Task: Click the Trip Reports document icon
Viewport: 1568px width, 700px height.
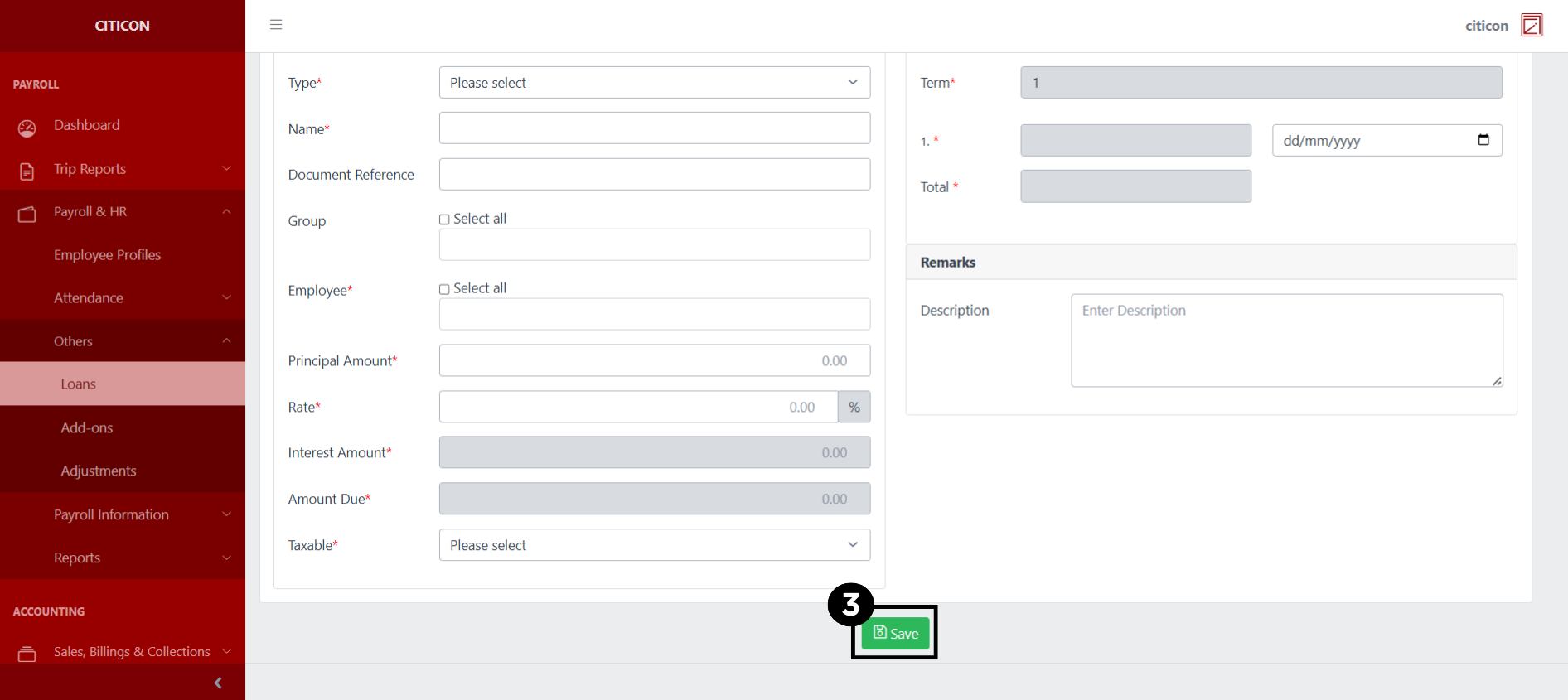Action: pyautogui.click(x=27, y=171)
